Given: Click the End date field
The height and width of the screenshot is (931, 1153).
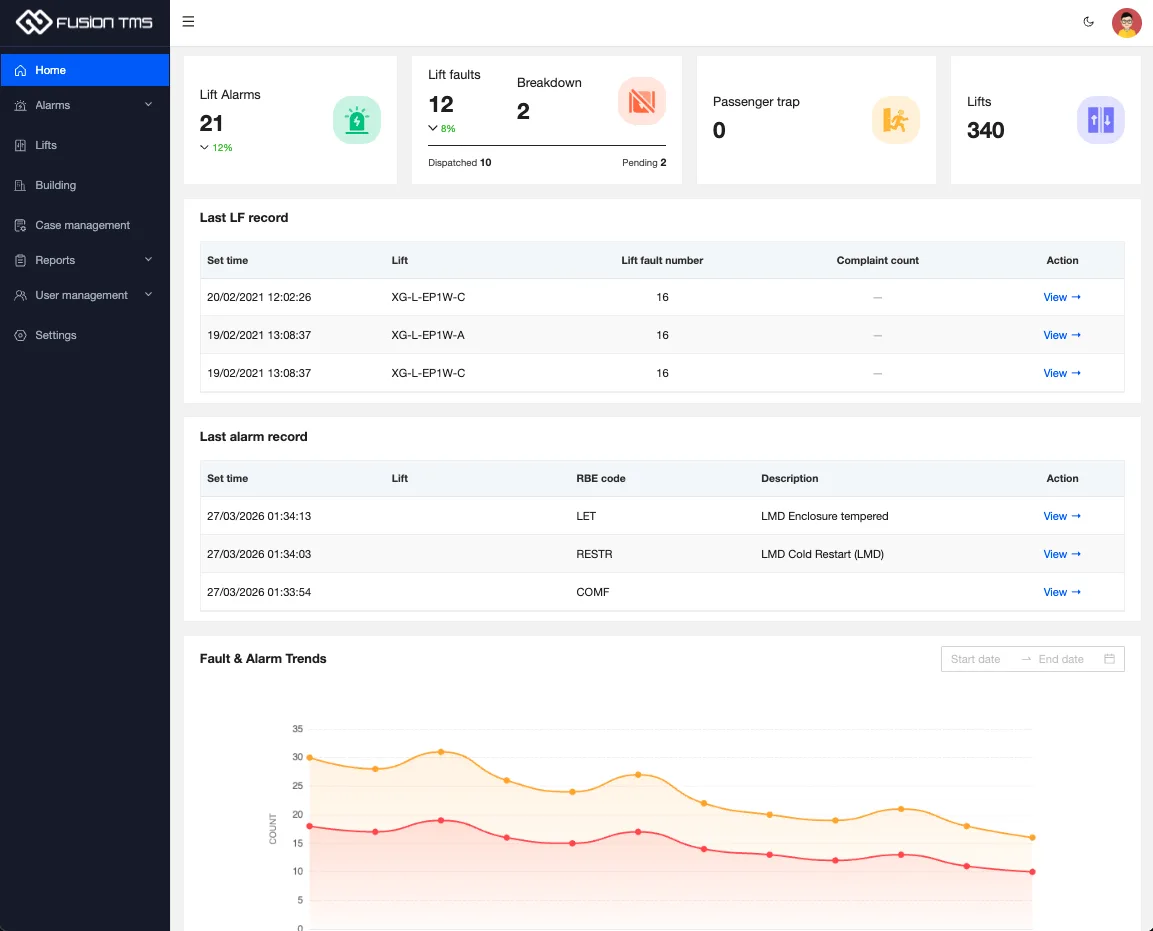Looking at the screenshot, I should pos(1060,660).
